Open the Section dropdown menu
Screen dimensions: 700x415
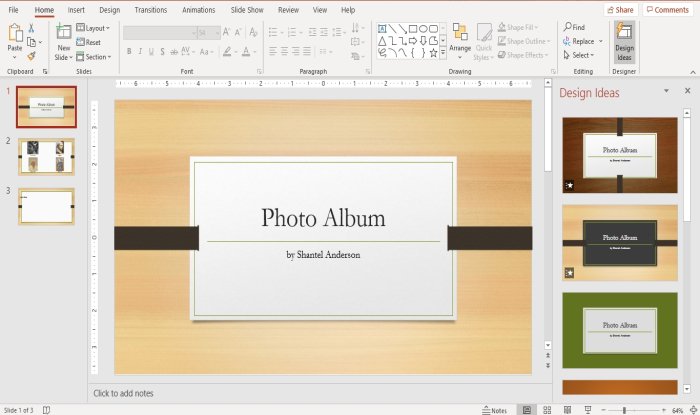(94, 57)
